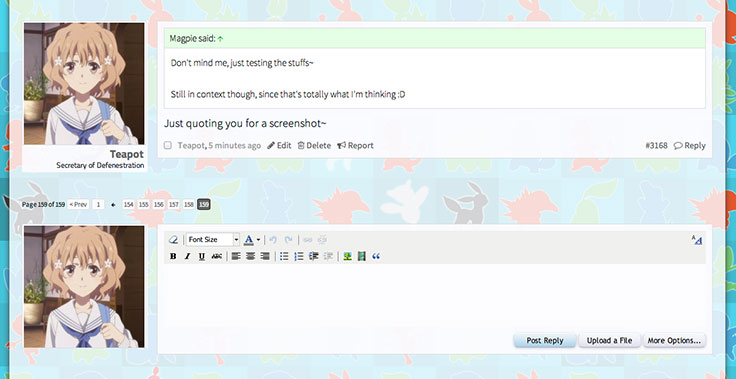Toggle underline formatting
The image size is (736, 379).
coord(202,256)
